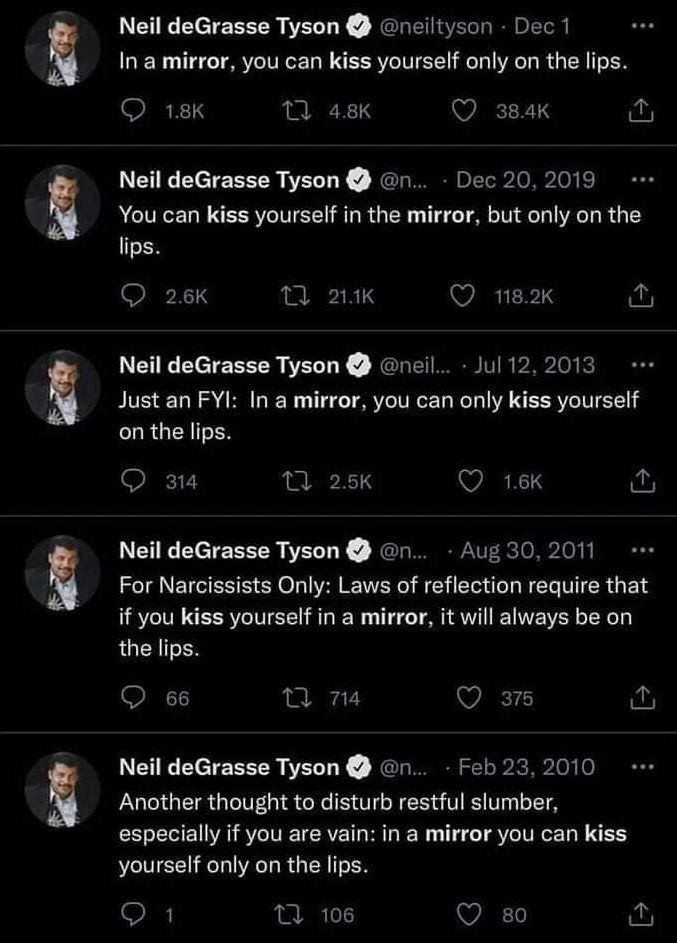Viewport: 677px width, 943px height.
Task: Share the Aug 30, 2011 tweet
Action: [x=643, y=698]
